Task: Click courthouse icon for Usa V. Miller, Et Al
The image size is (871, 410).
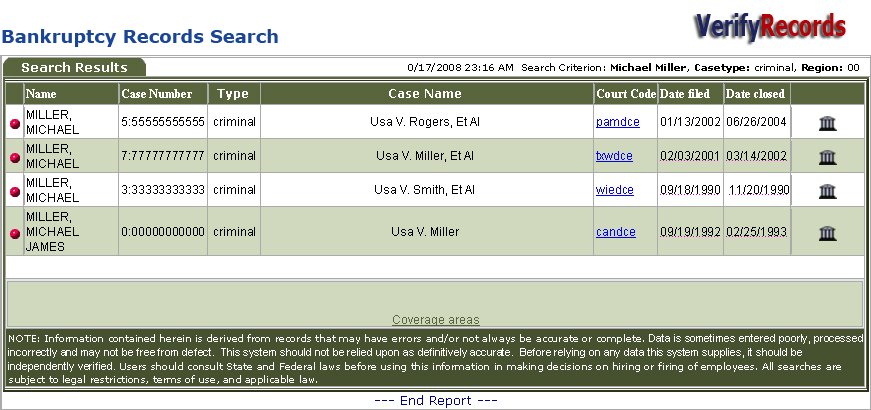Action: [827, 157]
